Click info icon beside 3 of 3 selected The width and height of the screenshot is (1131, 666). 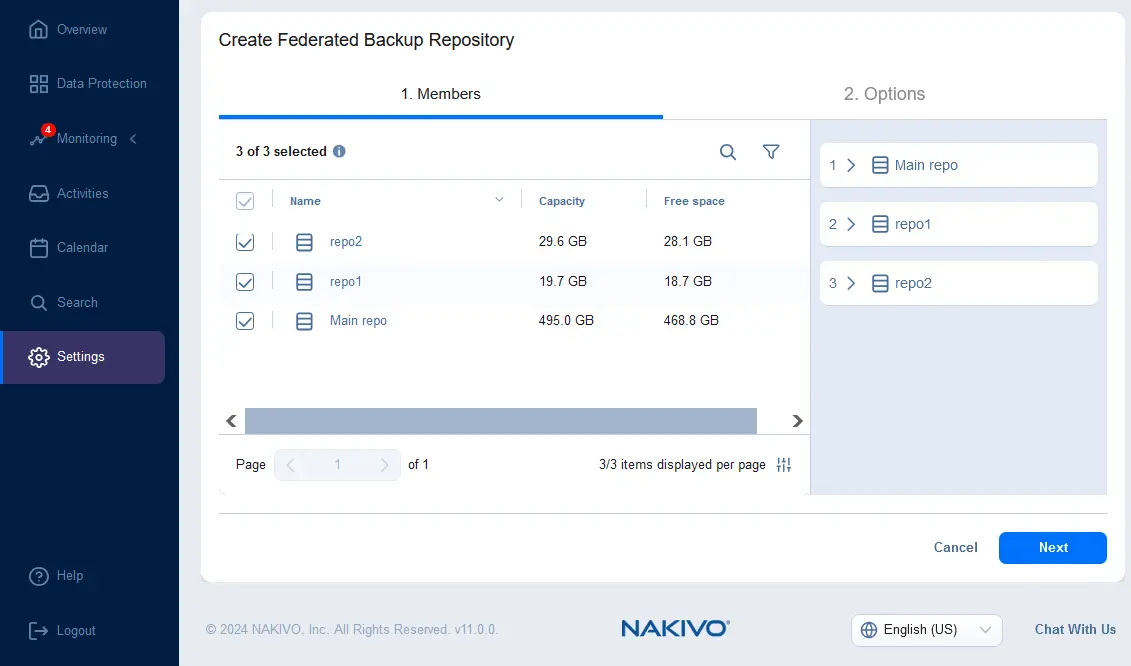(x=339, y=152)
